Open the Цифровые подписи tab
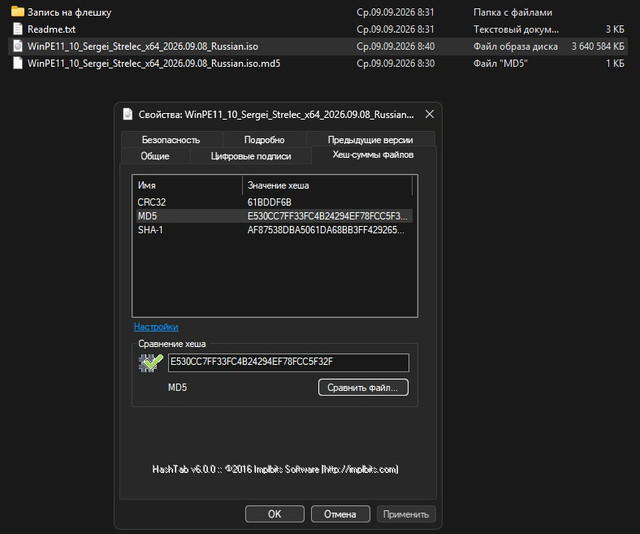Screen dimensions: 640x534 (x=251, y=156)
